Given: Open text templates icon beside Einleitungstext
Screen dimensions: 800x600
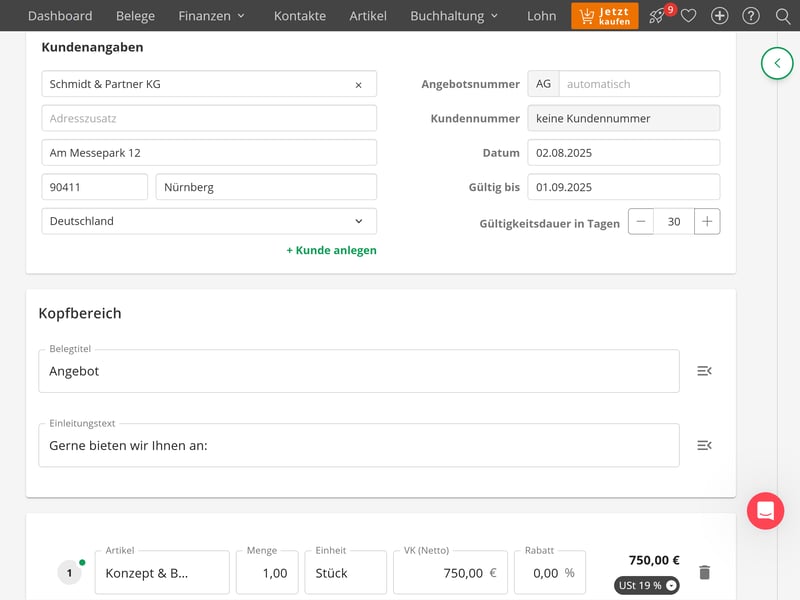Looking at the screenshot, I should tap(704, 445).
